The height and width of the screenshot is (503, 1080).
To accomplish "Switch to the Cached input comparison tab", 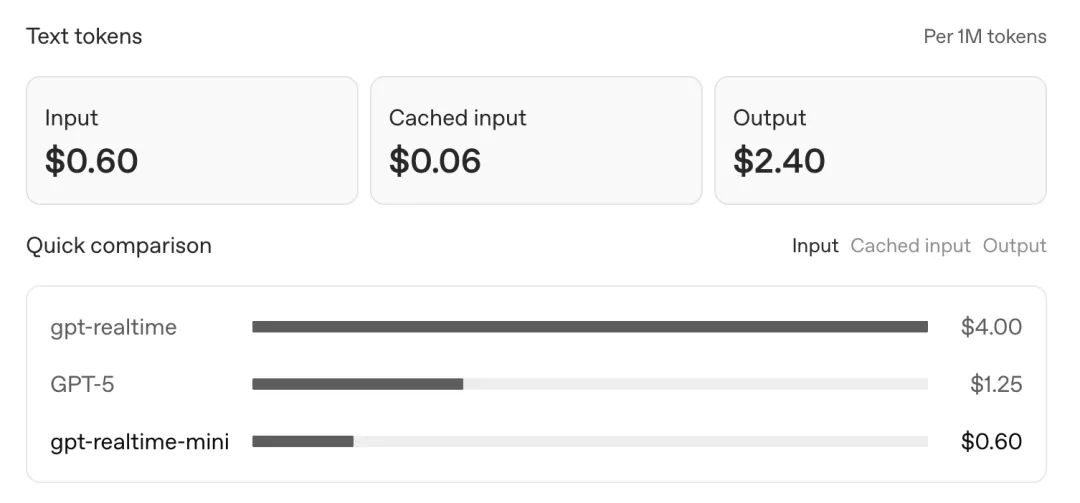I will 910,246.
